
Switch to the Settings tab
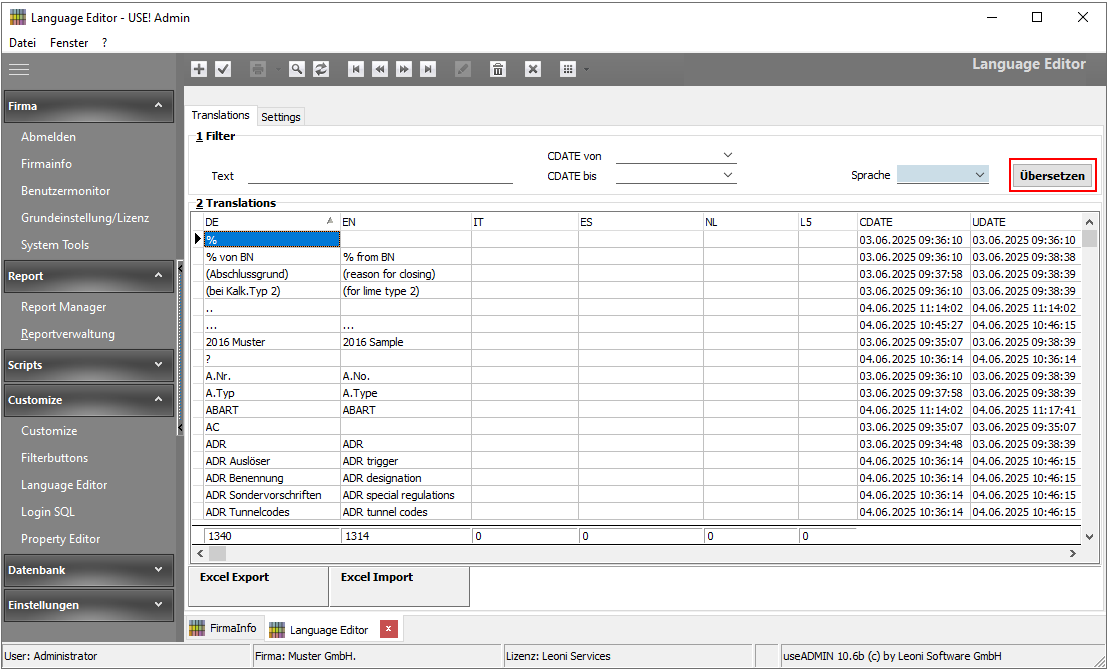tap(281, 117)
